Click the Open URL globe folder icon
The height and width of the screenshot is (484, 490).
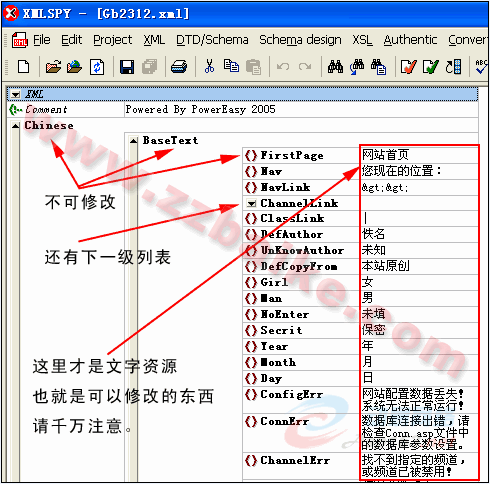[75, 67]
